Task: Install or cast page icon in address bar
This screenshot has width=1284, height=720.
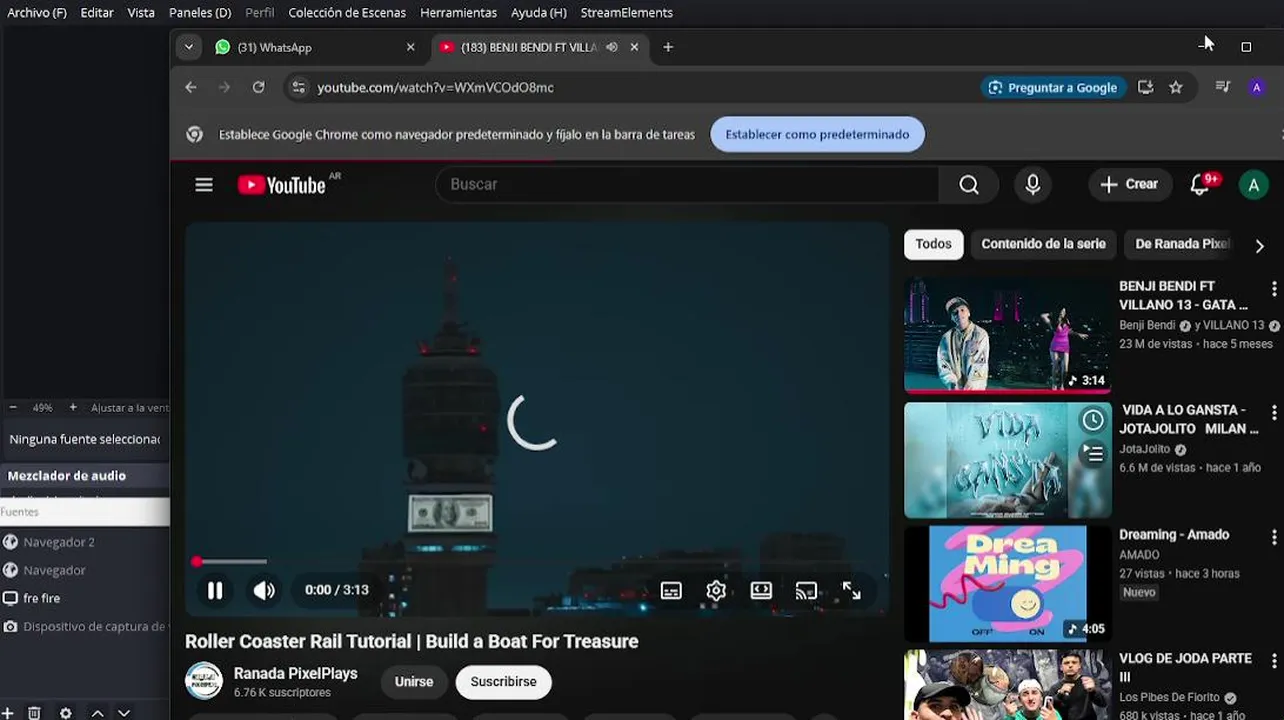Action: pyautogui.click(x=1146, y=87)
